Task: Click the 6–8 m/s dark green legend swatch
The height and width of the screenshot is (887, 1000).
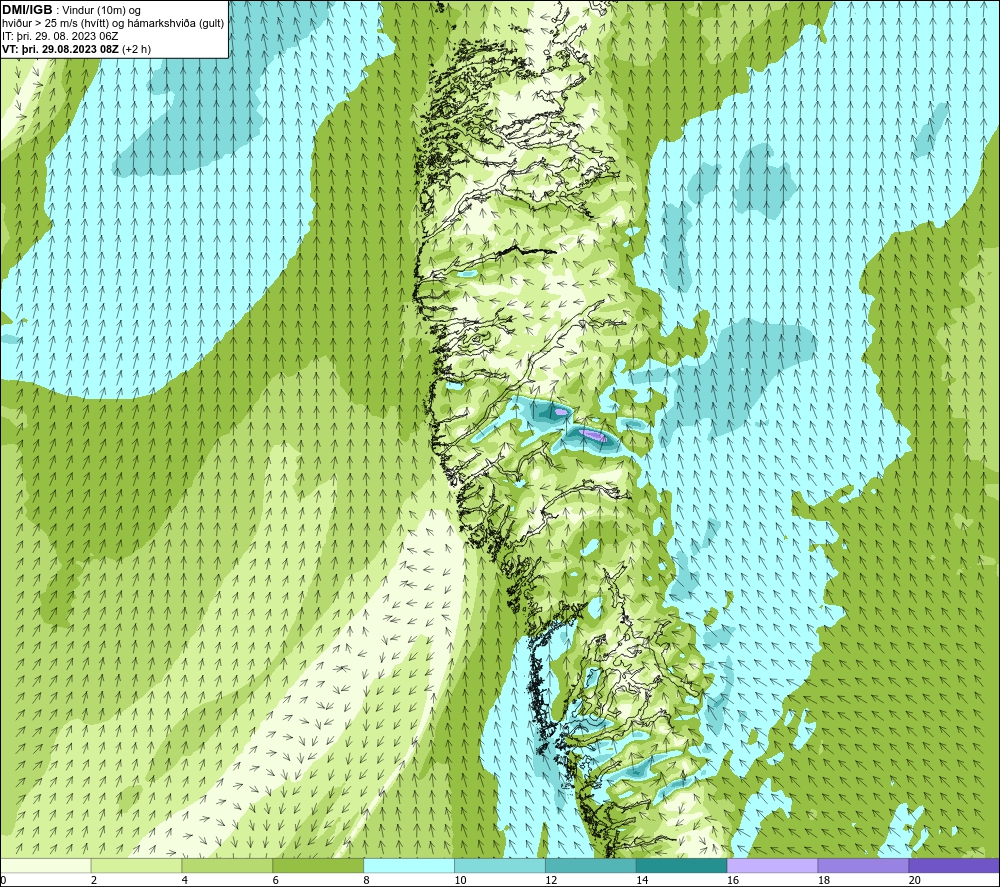Action: pyautogui.click(x=318, y=865)
